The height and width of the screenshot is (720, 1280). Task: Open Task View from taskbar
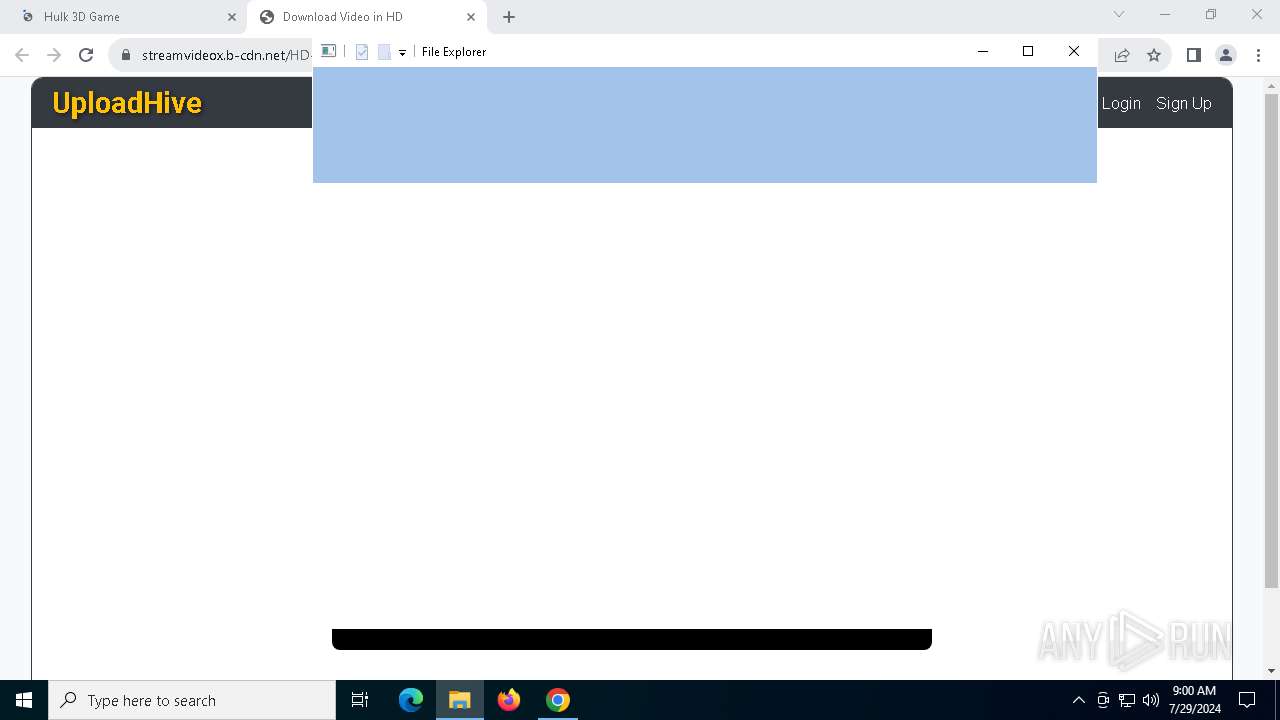[x=360, y=700]
